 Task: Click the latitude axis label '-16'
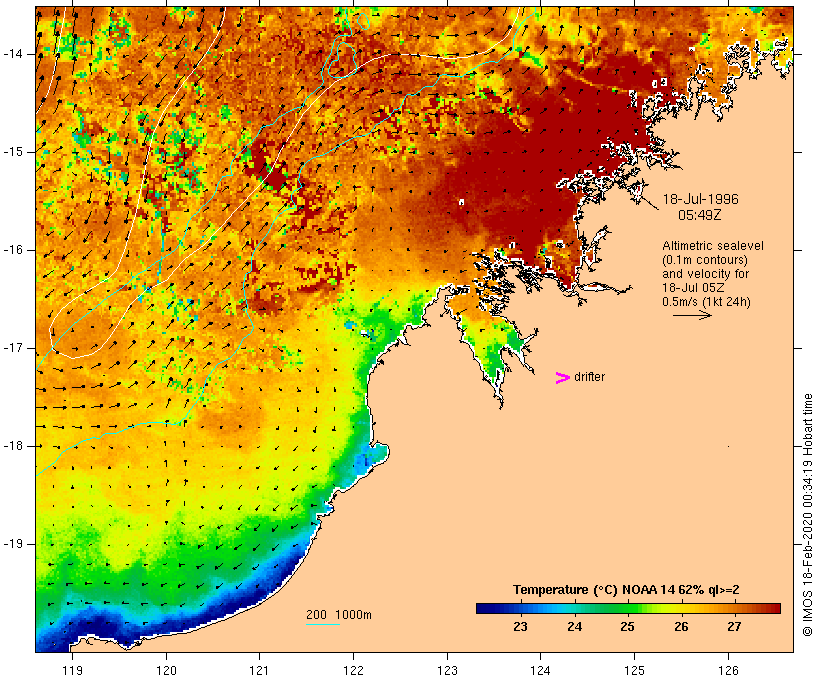pyautogui.click(x=13, y=250)
